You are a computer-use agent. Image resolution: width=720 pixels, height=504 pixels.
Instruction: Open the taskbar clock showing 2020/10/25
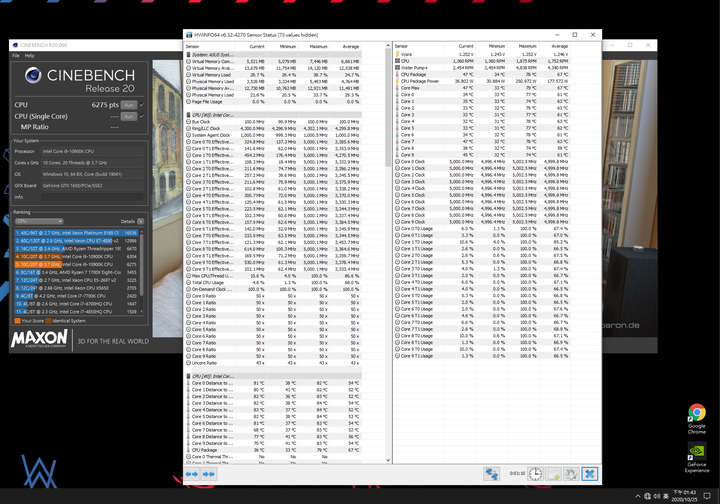tap(684, 496)
